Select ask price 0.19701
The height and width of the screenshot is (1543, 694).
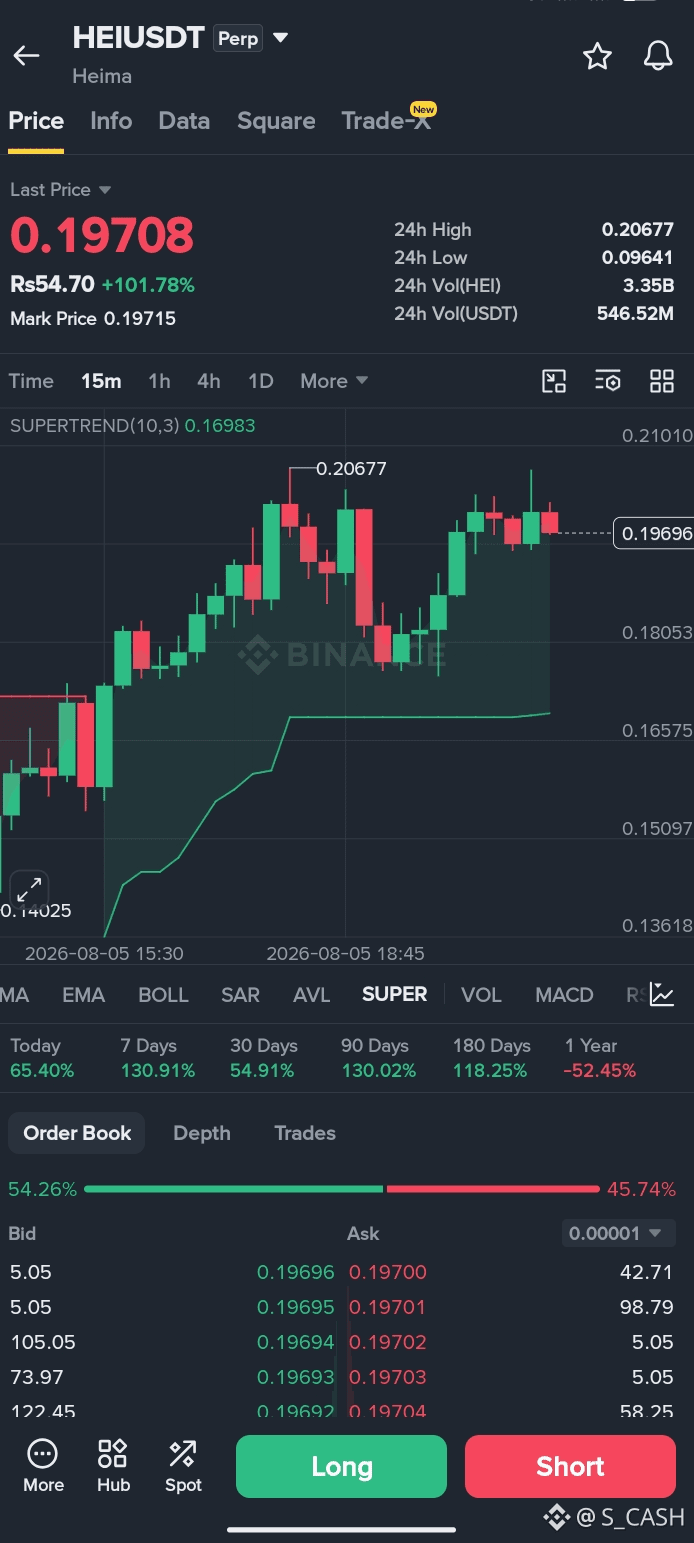[388, 1307]
